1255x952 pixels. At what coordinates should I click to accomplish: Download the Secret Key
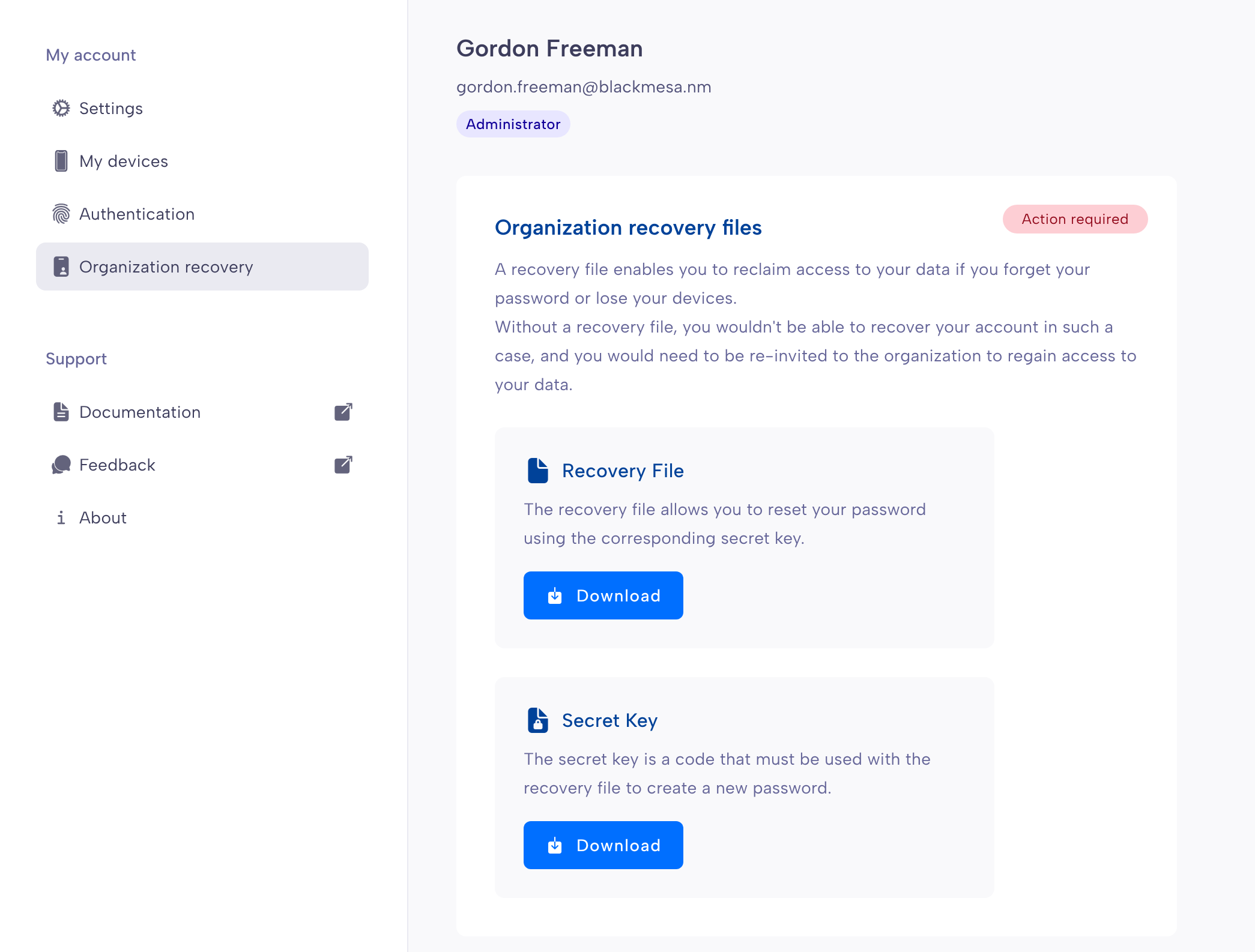coord(603,845)
